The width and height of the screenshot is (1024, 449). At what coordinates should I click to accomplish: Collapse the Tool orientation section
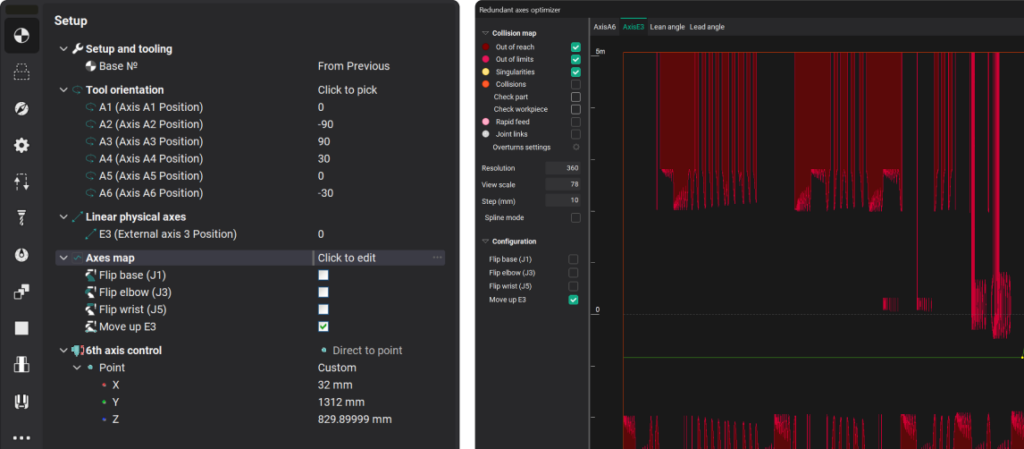pos(65,90)
